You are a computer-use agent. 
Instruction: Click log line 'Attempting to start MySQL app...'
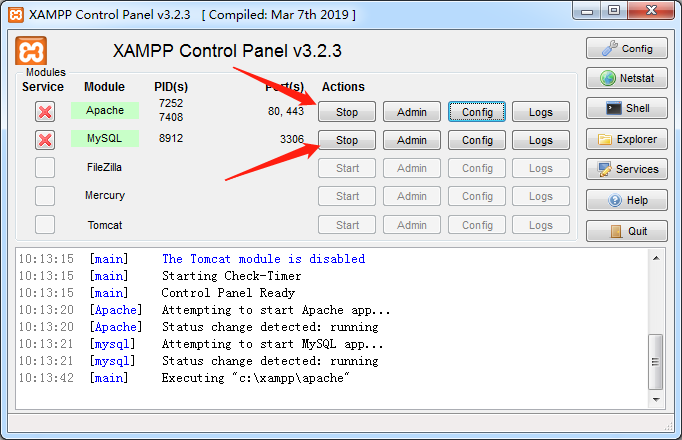272,344
